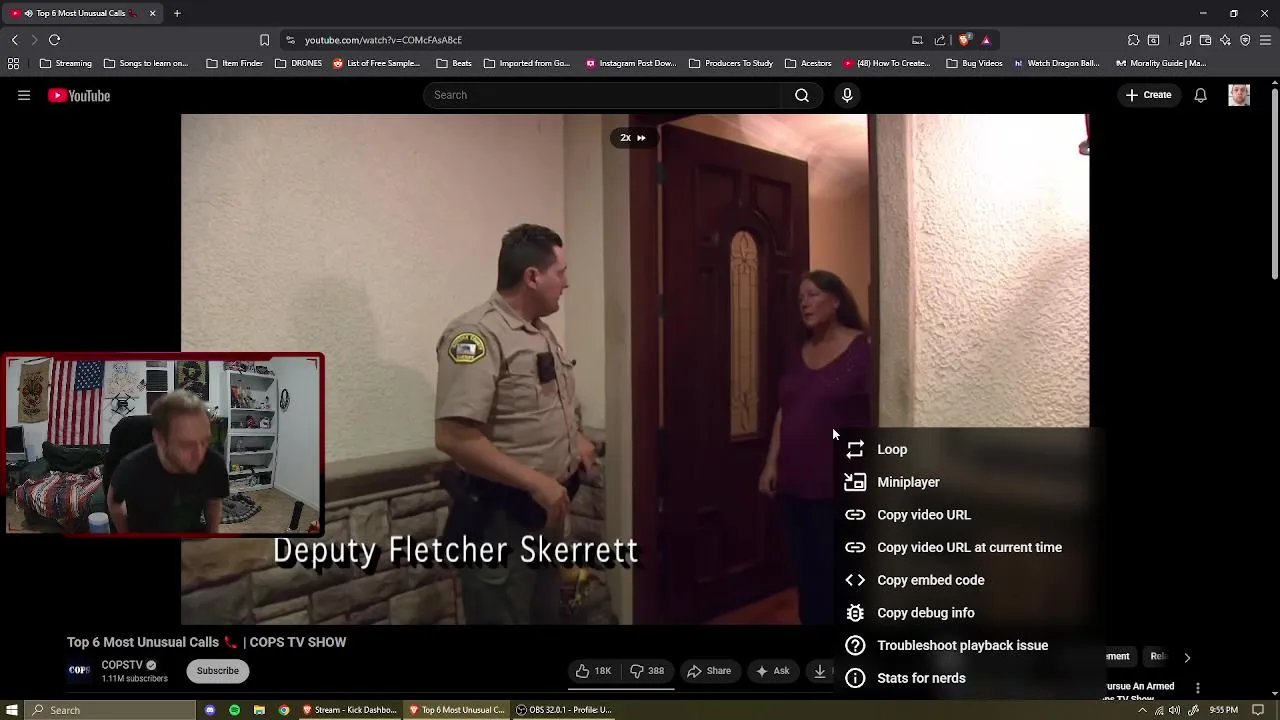This screenshot has height=720, width=1280.
Task: Open the YouTube guide hamburger menu
Action: pyautogui.click(x=24, y=95)
